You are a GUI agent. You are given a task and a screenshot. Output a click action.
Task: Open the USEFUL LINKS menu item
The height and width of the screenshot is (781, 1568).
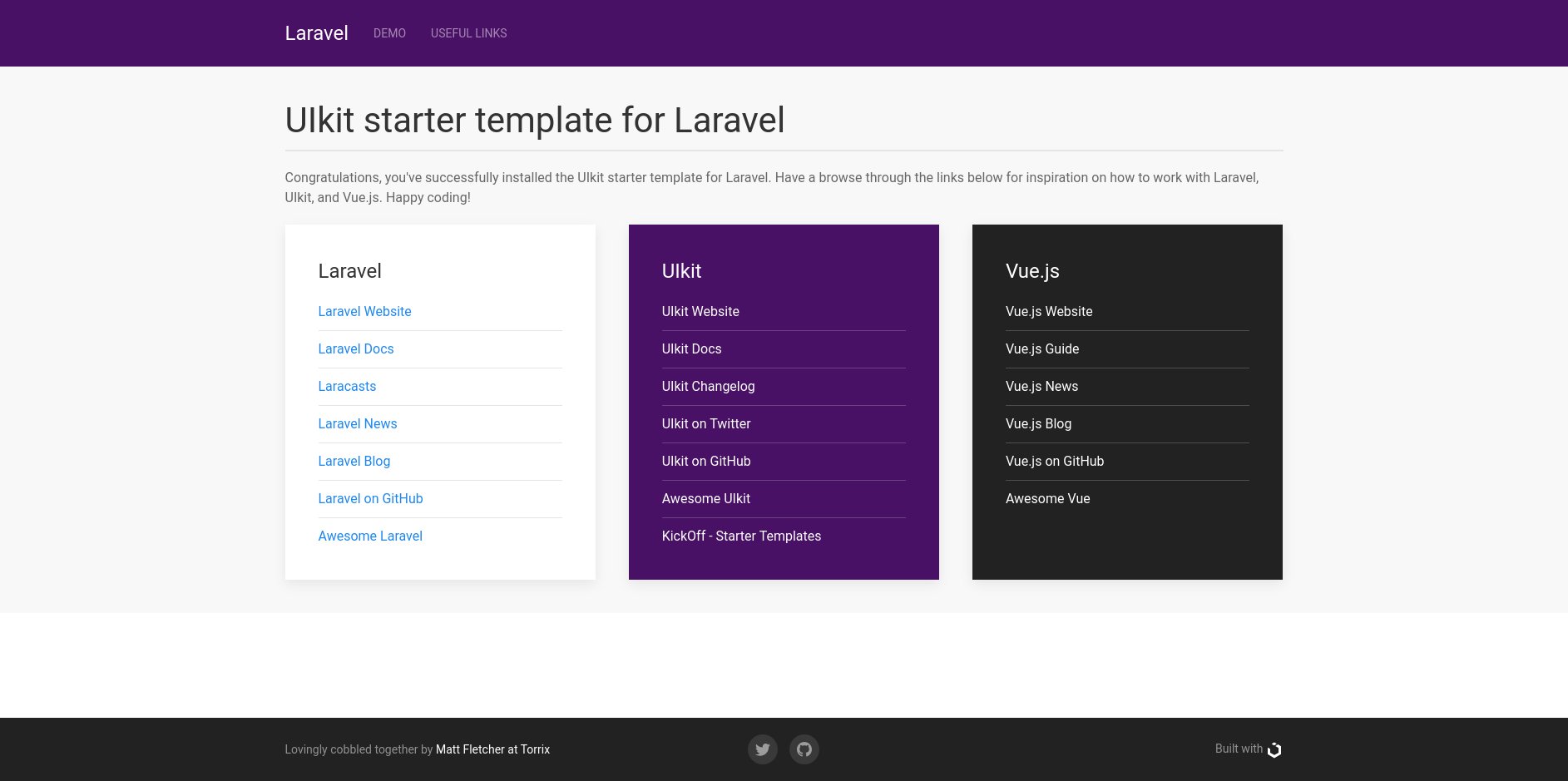tap(468, 33)
